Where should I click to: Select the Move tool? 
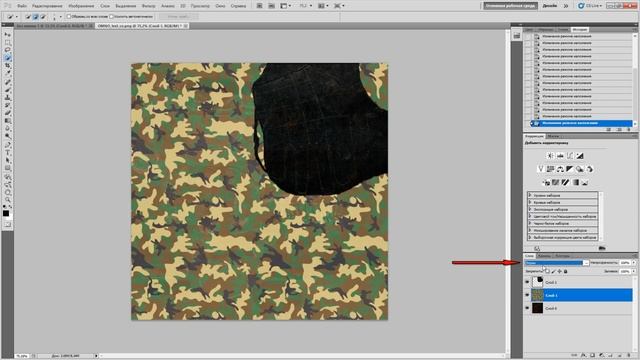[7, 35]
